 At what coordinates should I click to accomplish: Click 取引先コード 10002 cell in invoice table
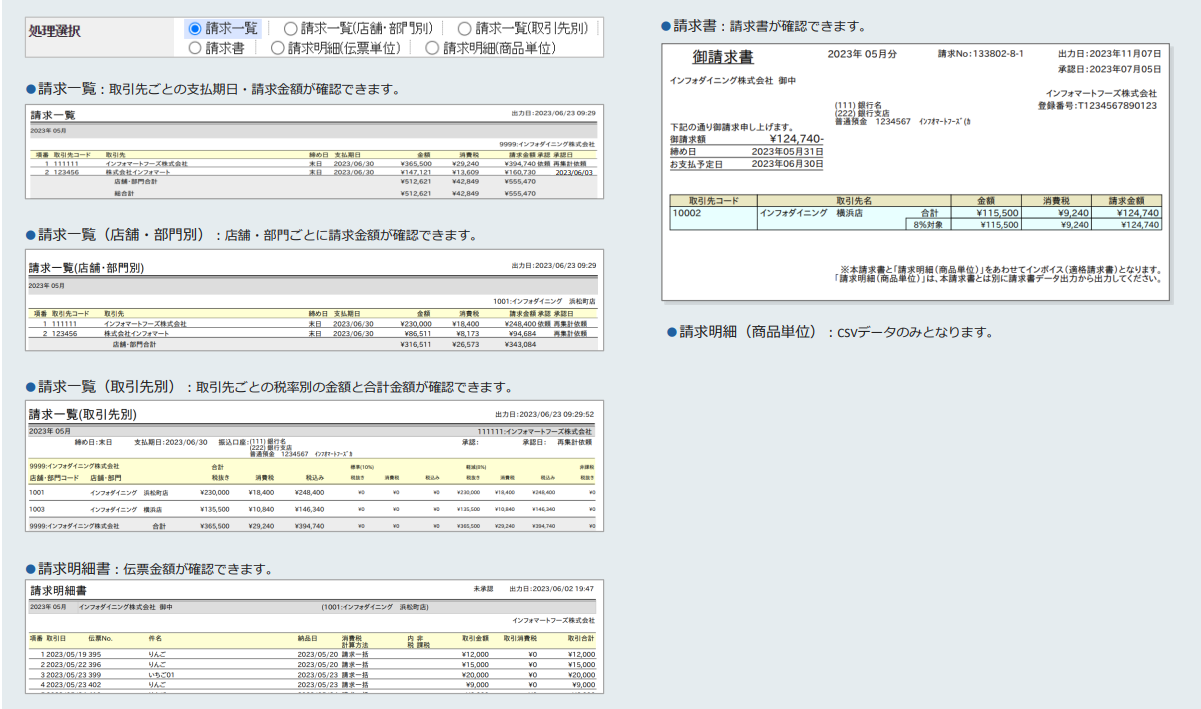point(688,213)
